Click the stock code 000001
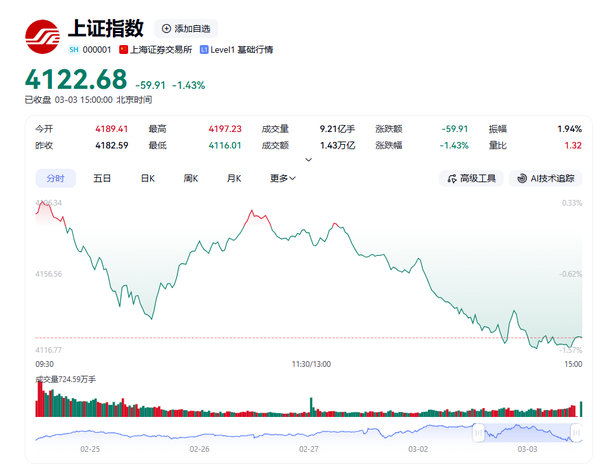The width and height of the screenshot is (600, 469). 97,50
